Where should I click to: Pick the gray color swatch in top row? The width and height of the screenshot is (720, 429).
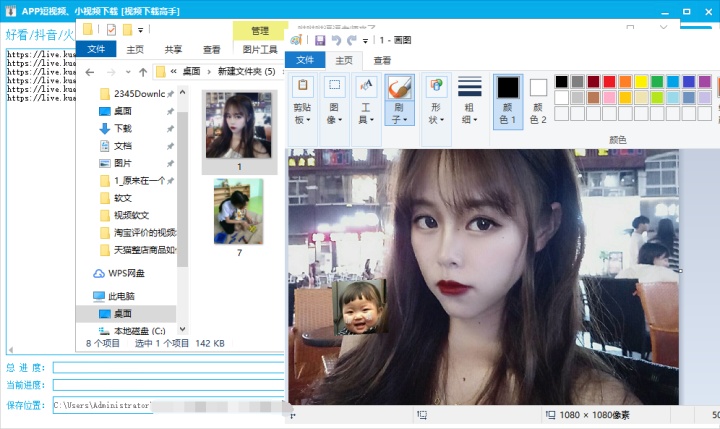coord(577,82)
